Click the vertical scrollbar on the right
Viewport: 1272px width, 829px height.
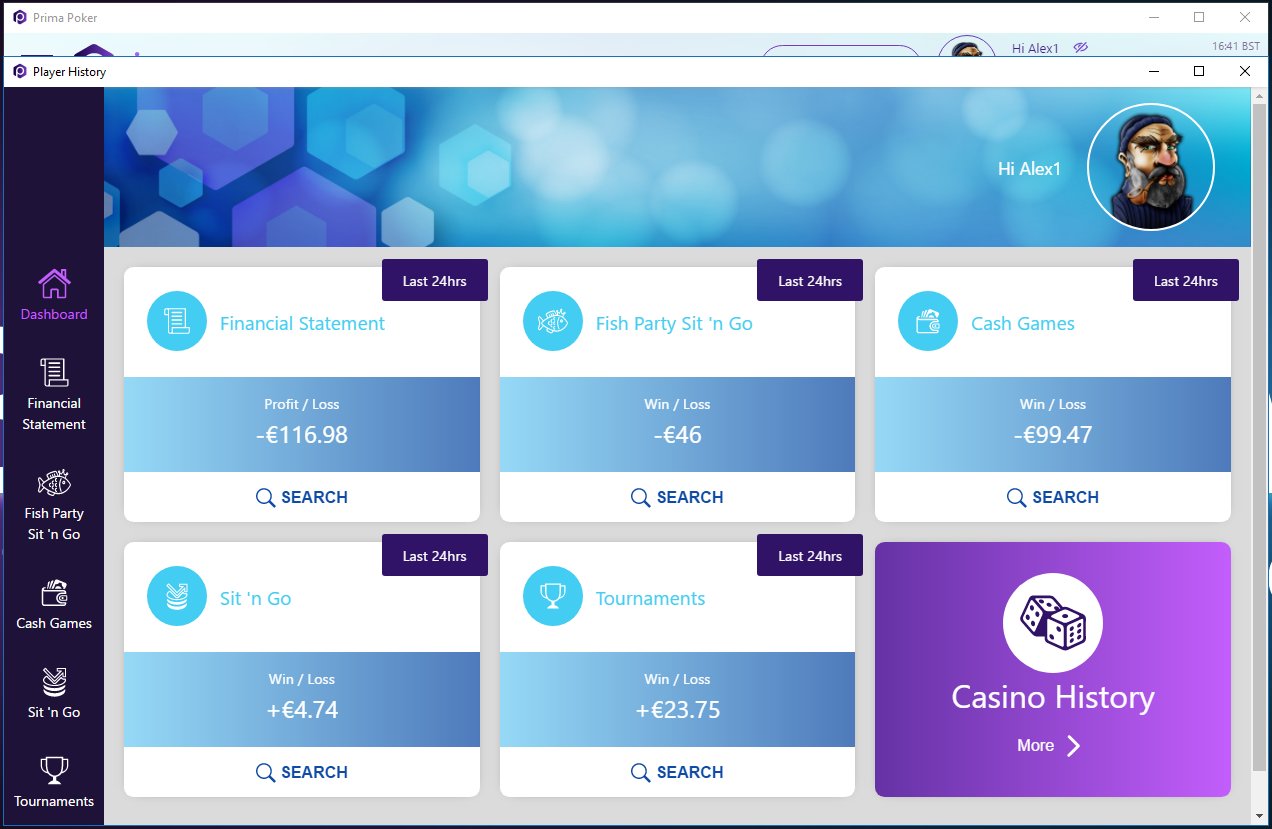point(1259,430)
